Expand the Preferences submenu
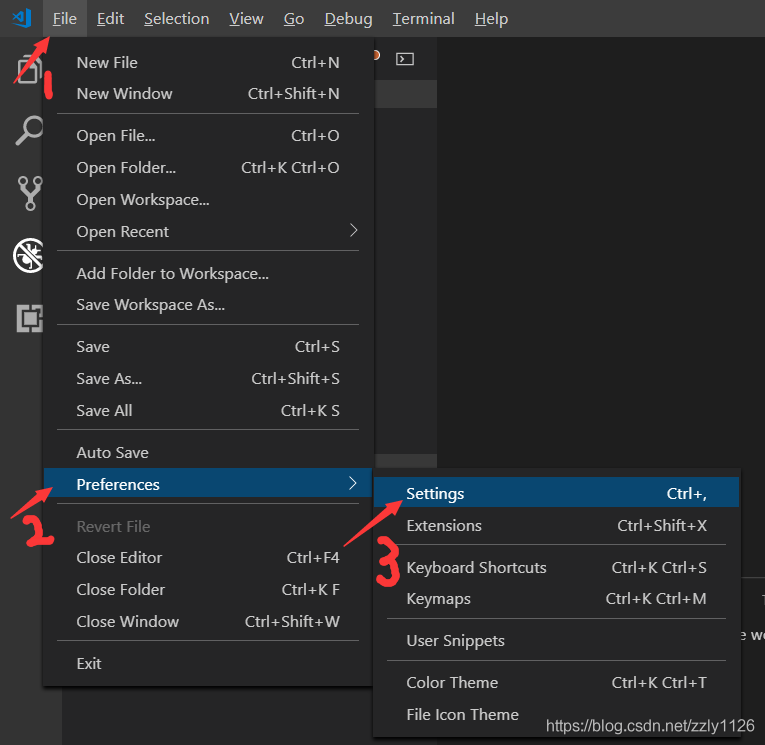 (x=208, y=483)
